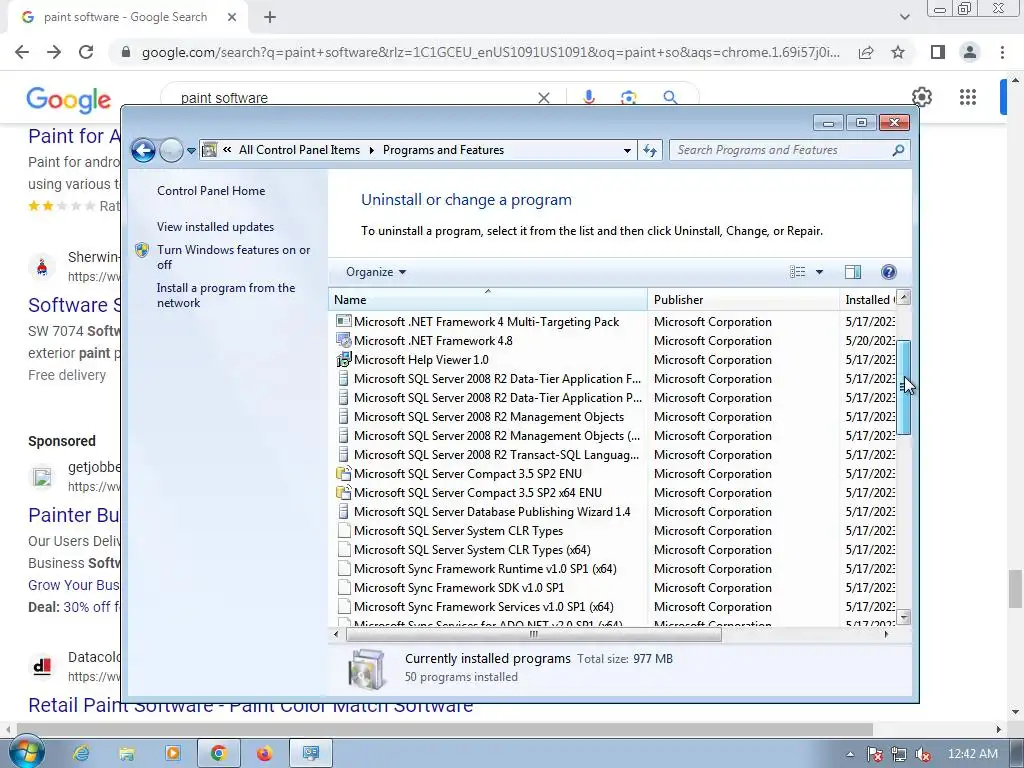Open Internet Explorer from the taskbar
This screenshot has width=1024, height=768.
[x=81, y=754]
